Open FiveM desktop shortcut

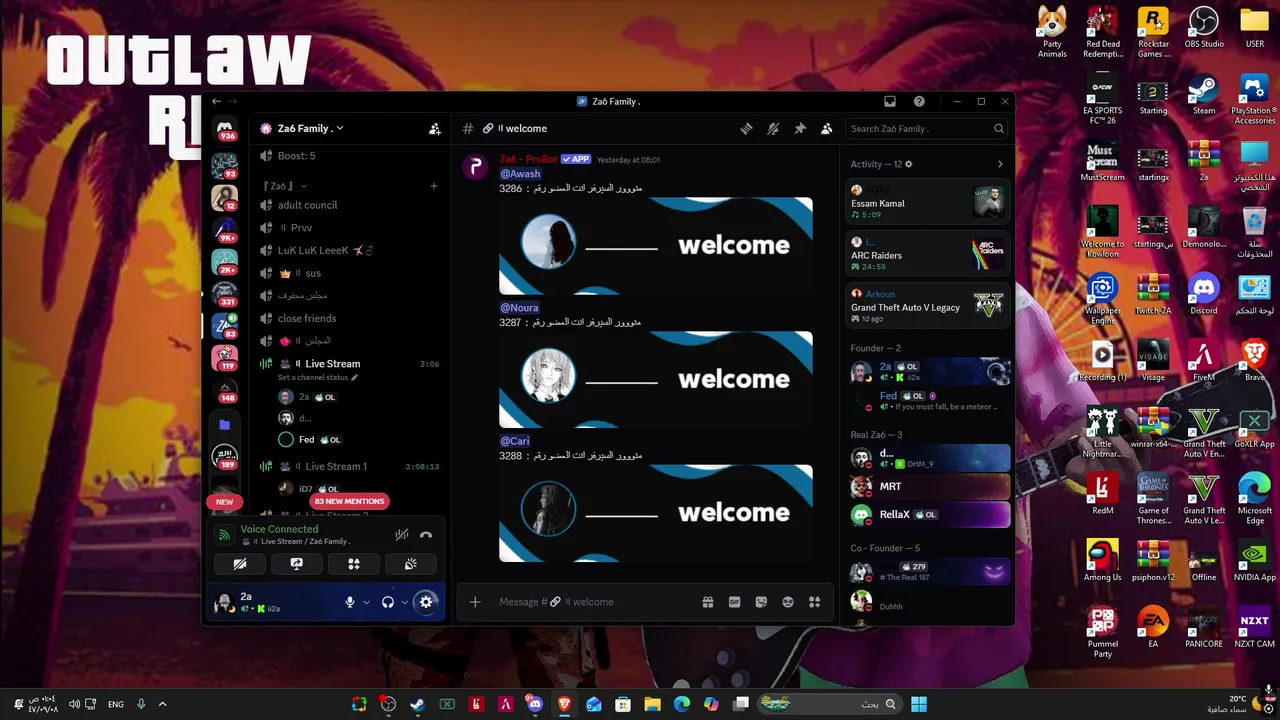pos(1203,361)
